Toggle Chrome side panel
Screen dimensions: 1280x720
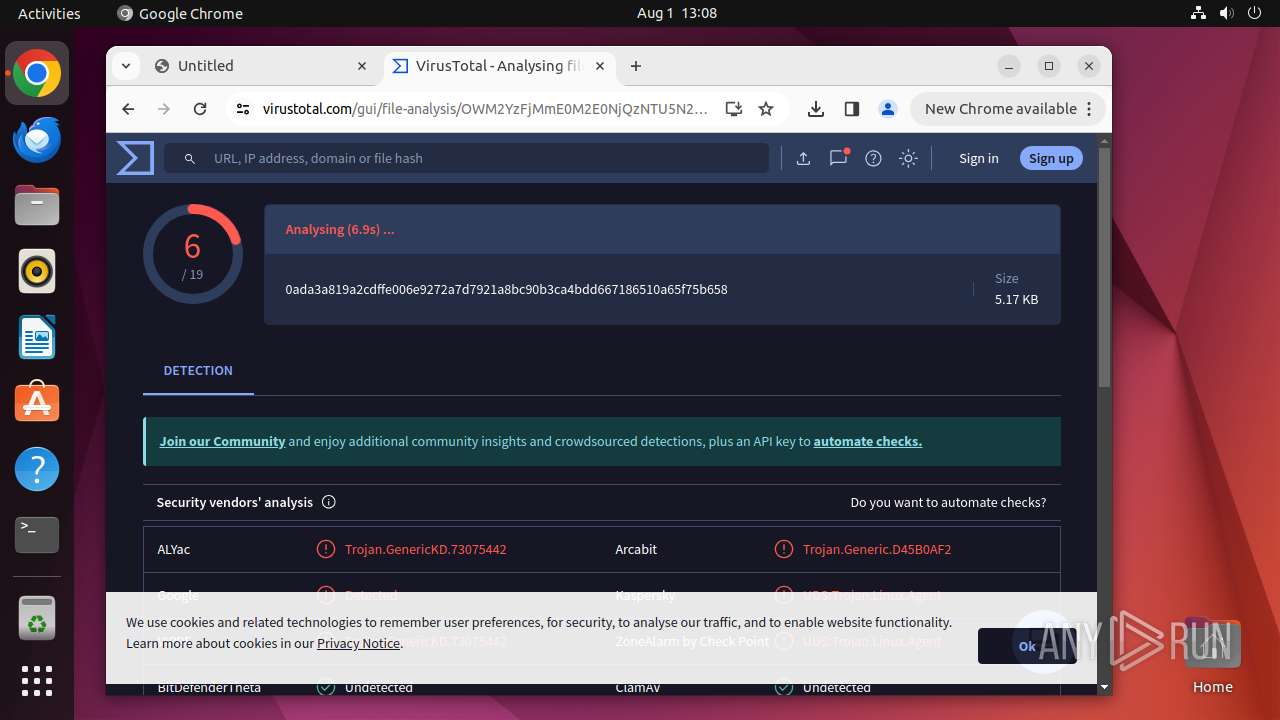point(852,109)
